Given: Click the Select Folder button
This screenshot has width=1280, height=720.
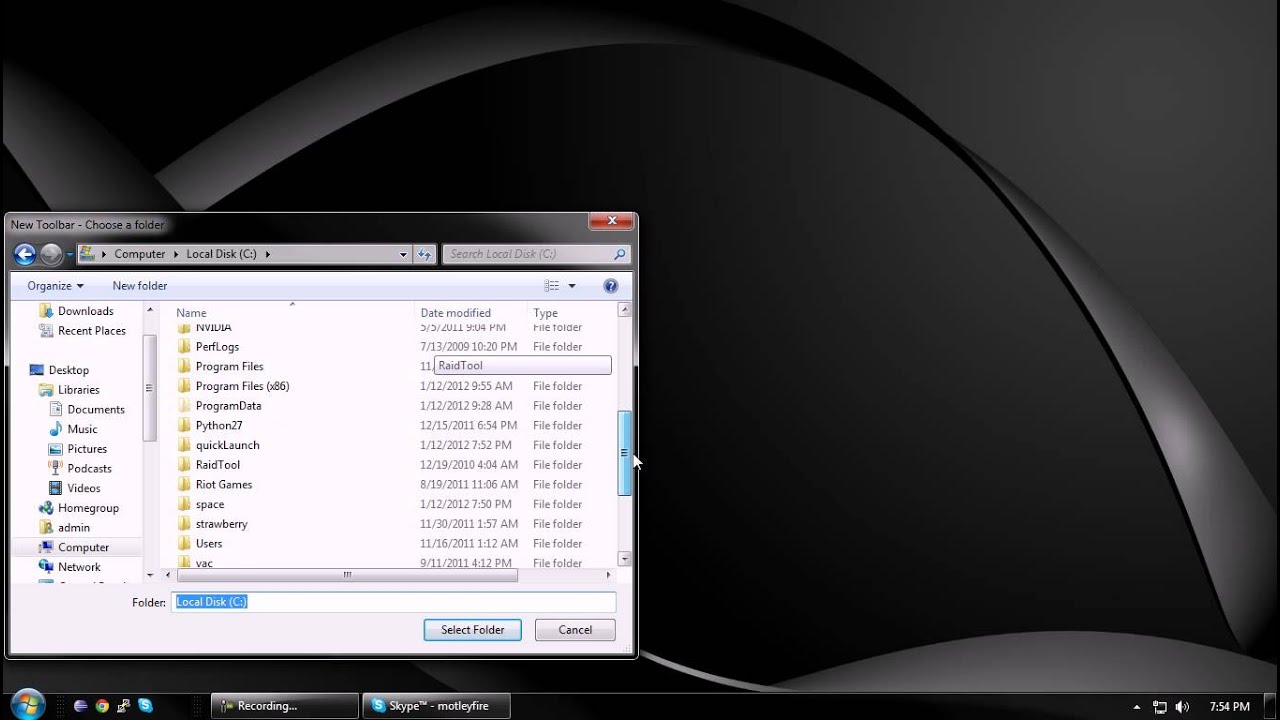Looking at the screenshot, I should [473, 630].
